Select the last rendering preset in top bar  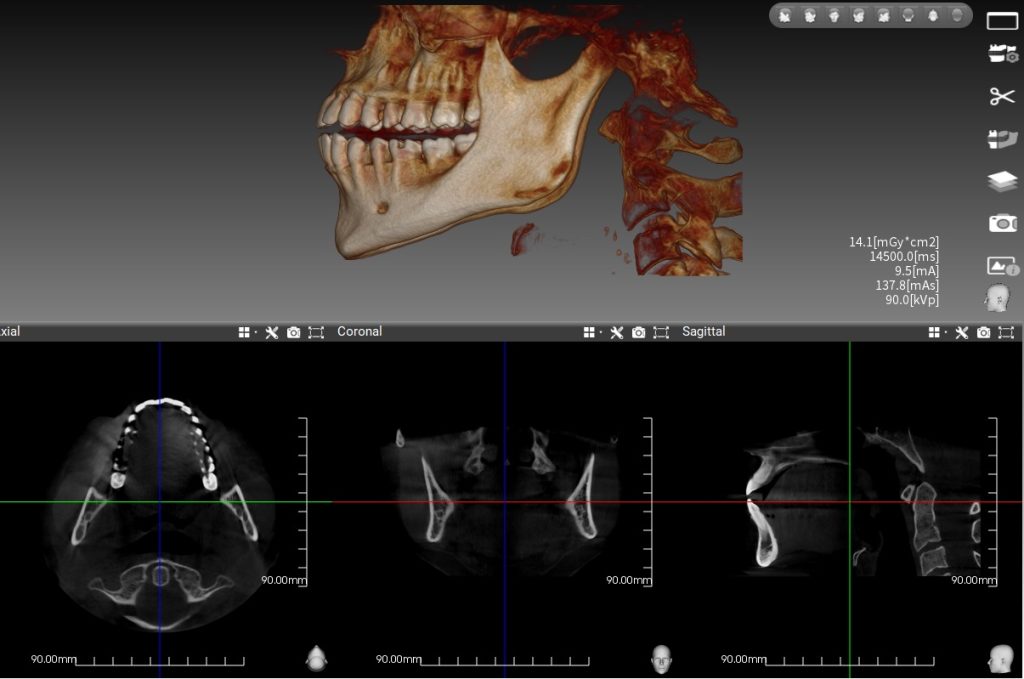(957, 16)
